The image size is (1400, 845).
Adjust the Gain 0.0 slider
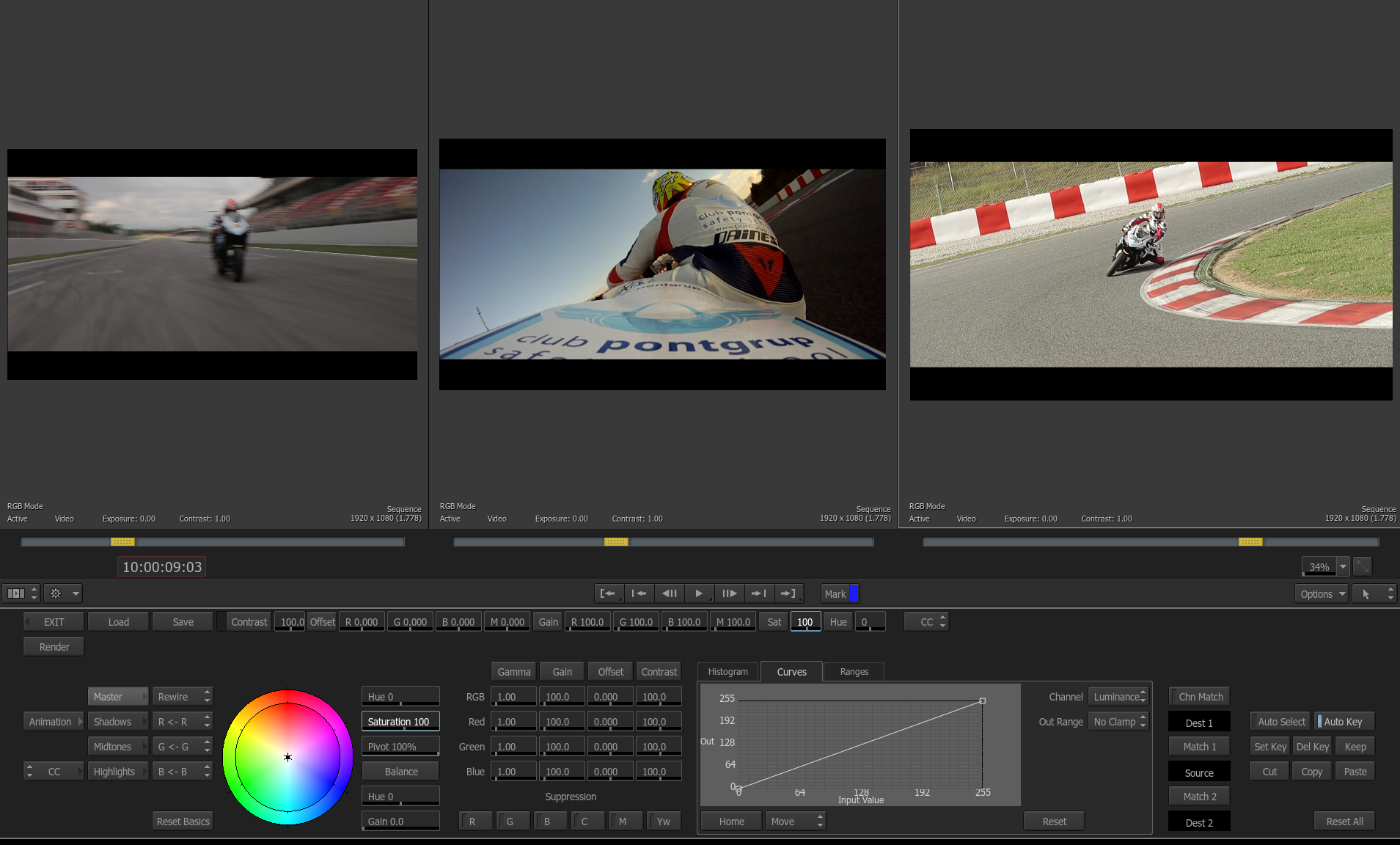(x=400, y=822)
